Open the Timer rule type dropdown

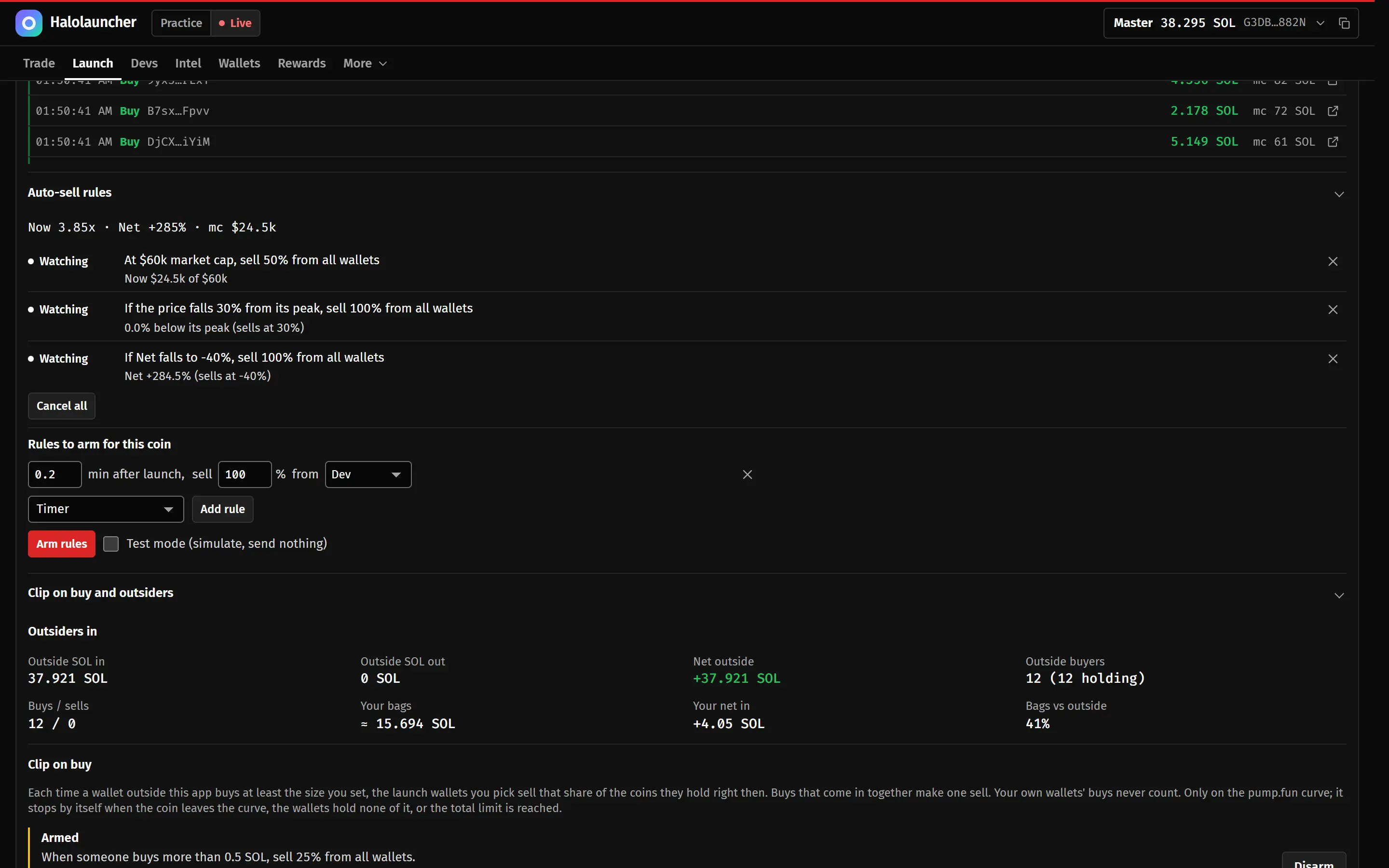[x=106, y=509]
